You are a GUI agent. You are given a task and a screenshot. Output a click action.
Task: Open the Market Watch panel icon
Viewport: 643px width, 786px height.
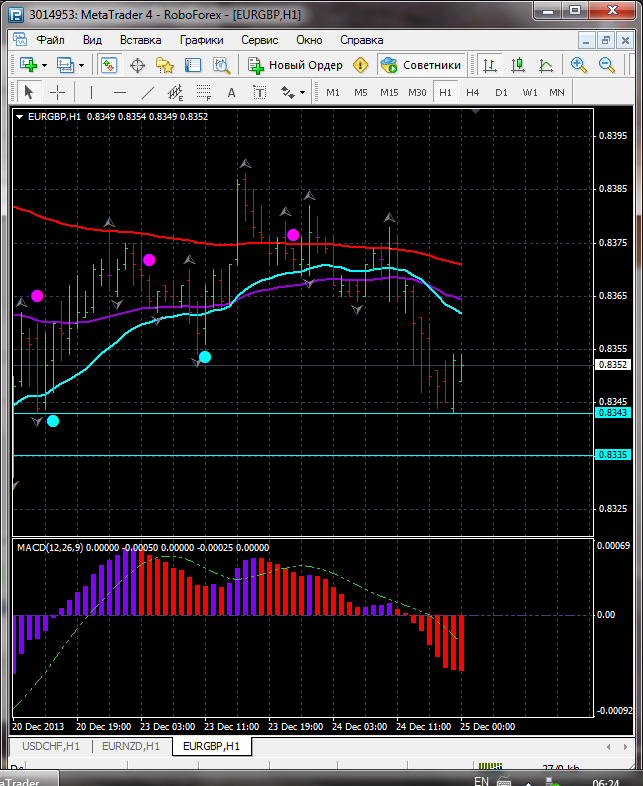pos(109,65)
